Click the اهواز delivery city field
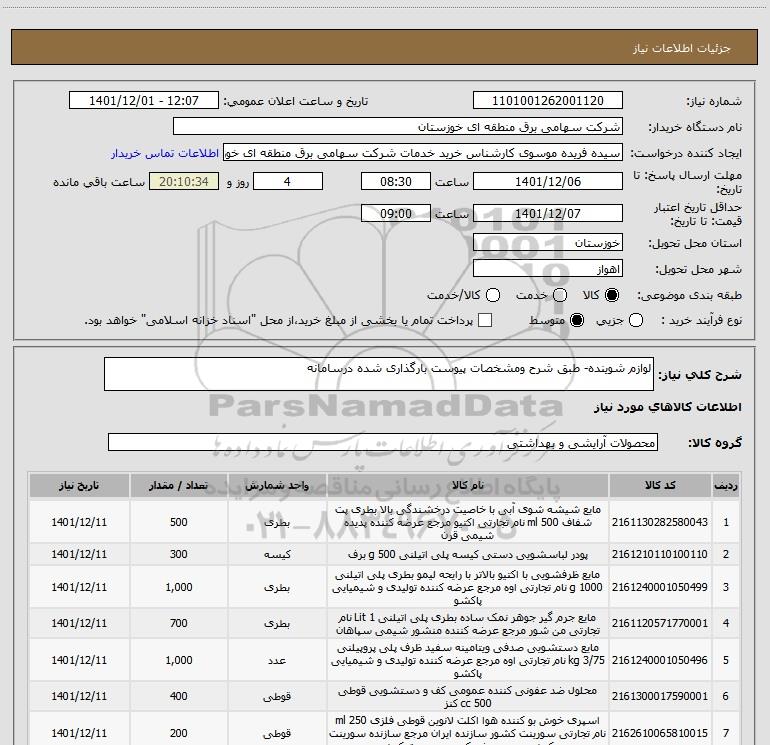Screen dimensions: 770x745 coord(546,269)
